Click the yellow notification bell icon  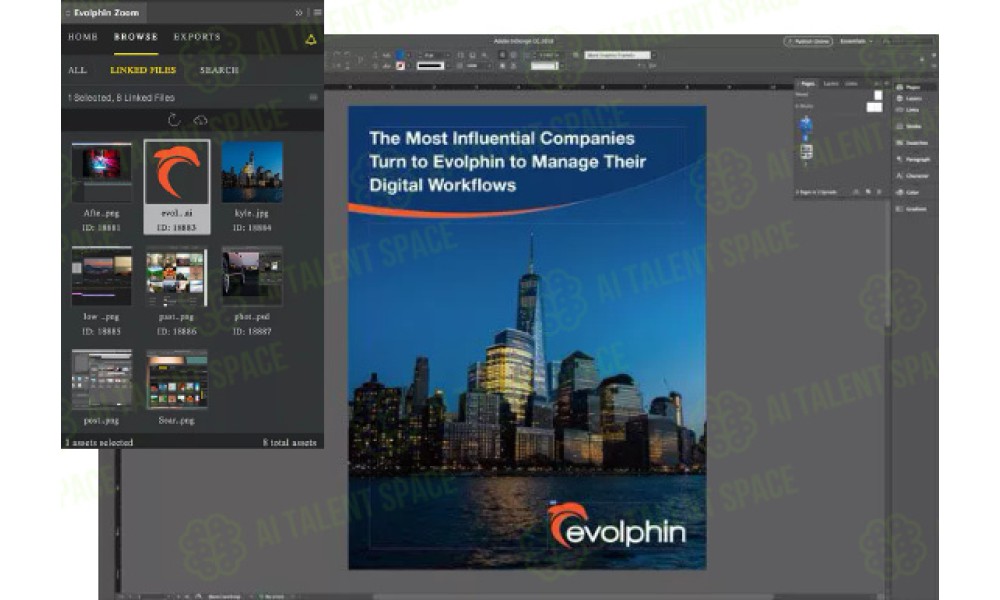point(311,40)
